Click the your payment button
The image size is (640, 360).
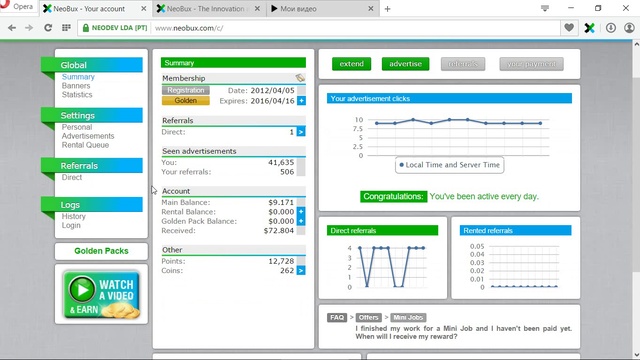pos(531,64)
